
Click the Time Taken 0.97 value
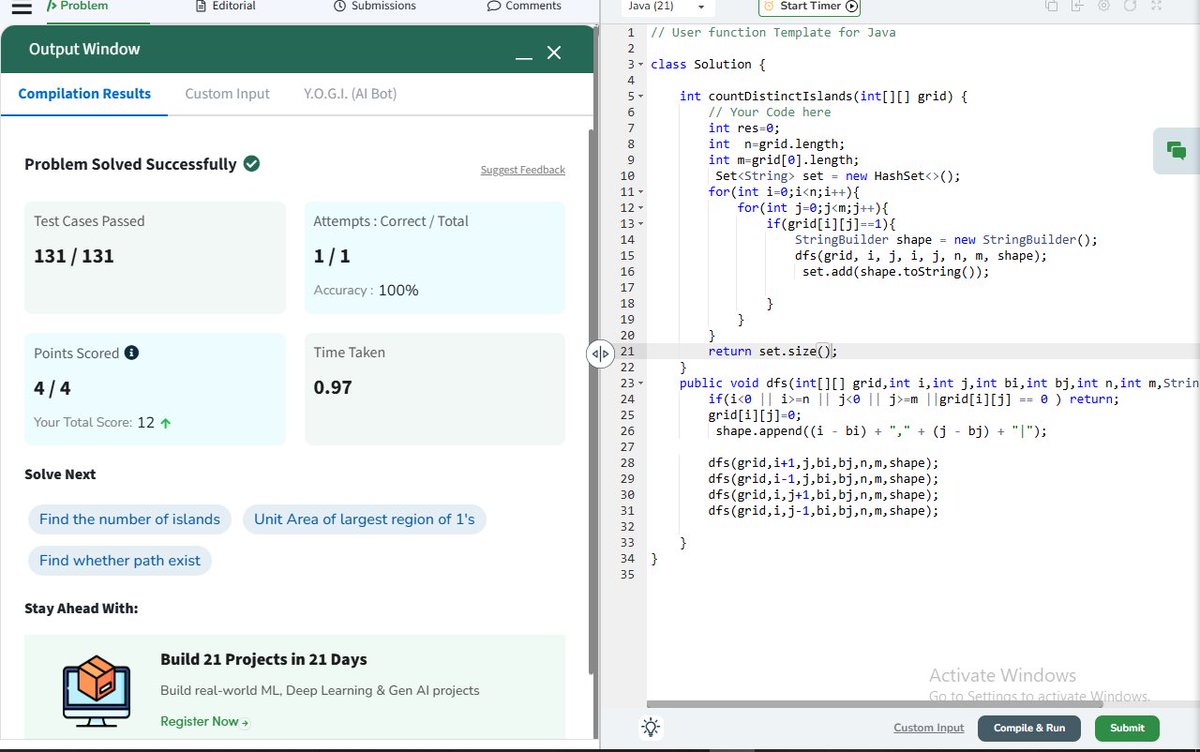333,387
